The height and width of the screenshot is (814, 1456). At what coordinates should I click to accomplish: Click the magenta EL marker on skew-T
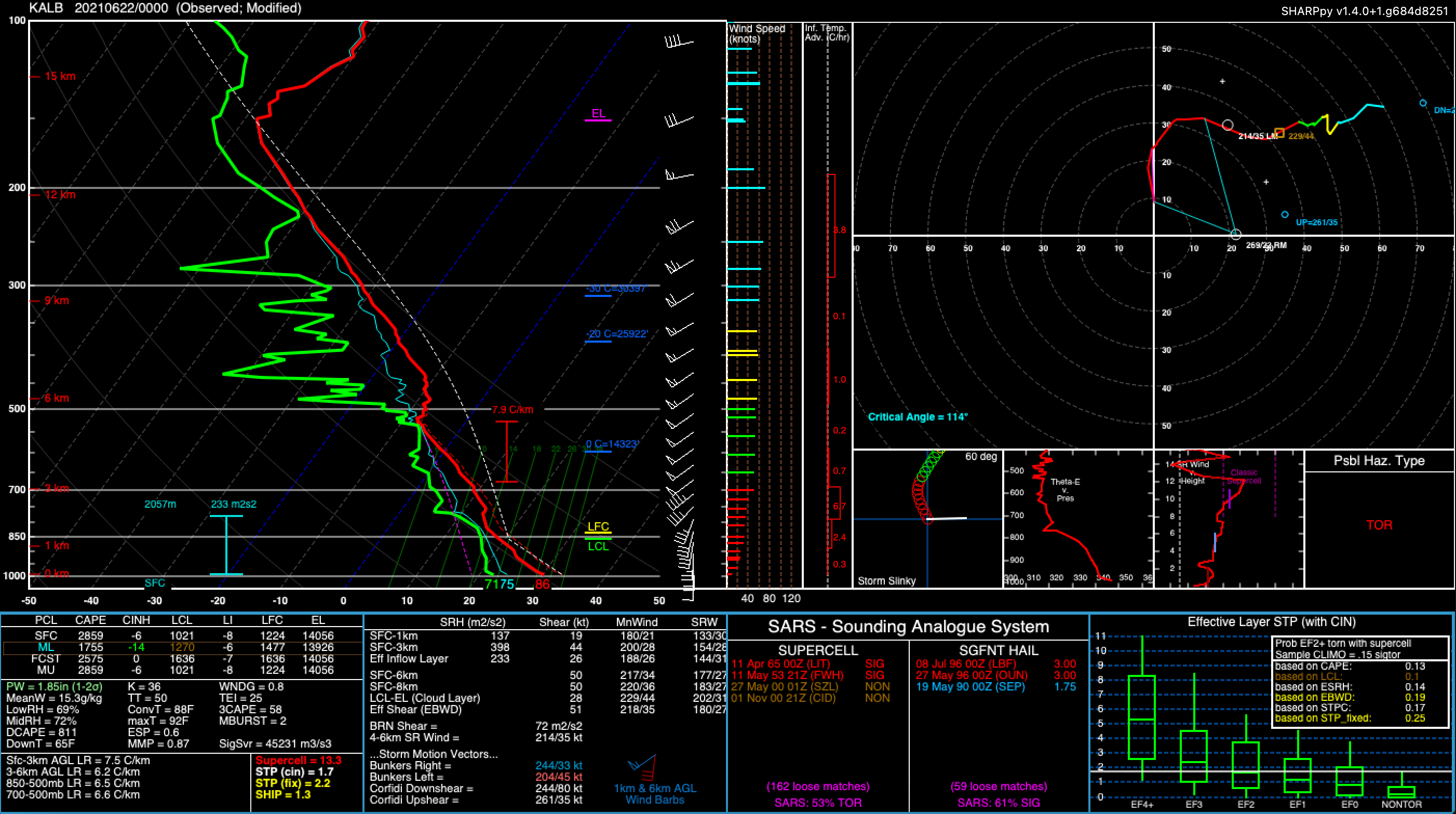pyautogui.click(x=598, y=115)
